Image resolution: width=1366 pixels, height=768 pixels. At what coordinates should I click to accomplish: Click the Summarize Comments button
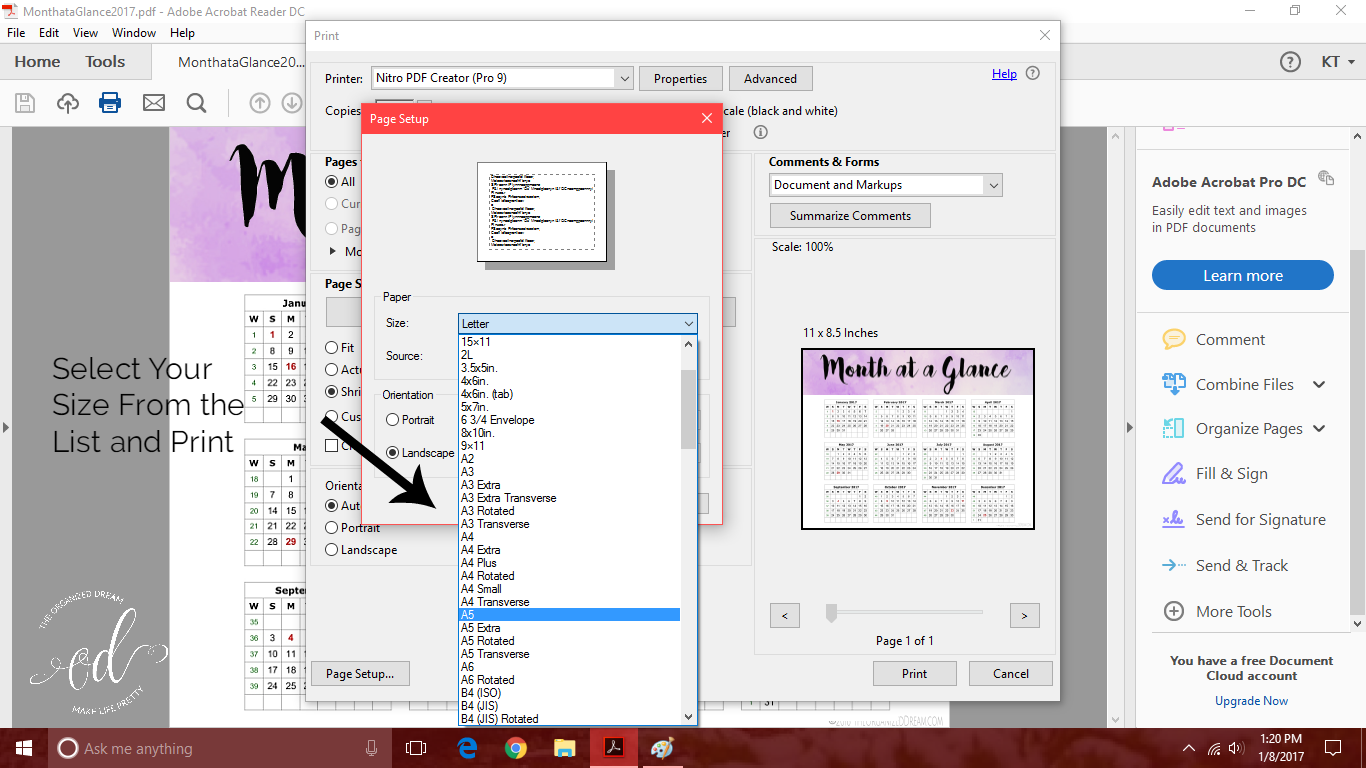[849, 215]
